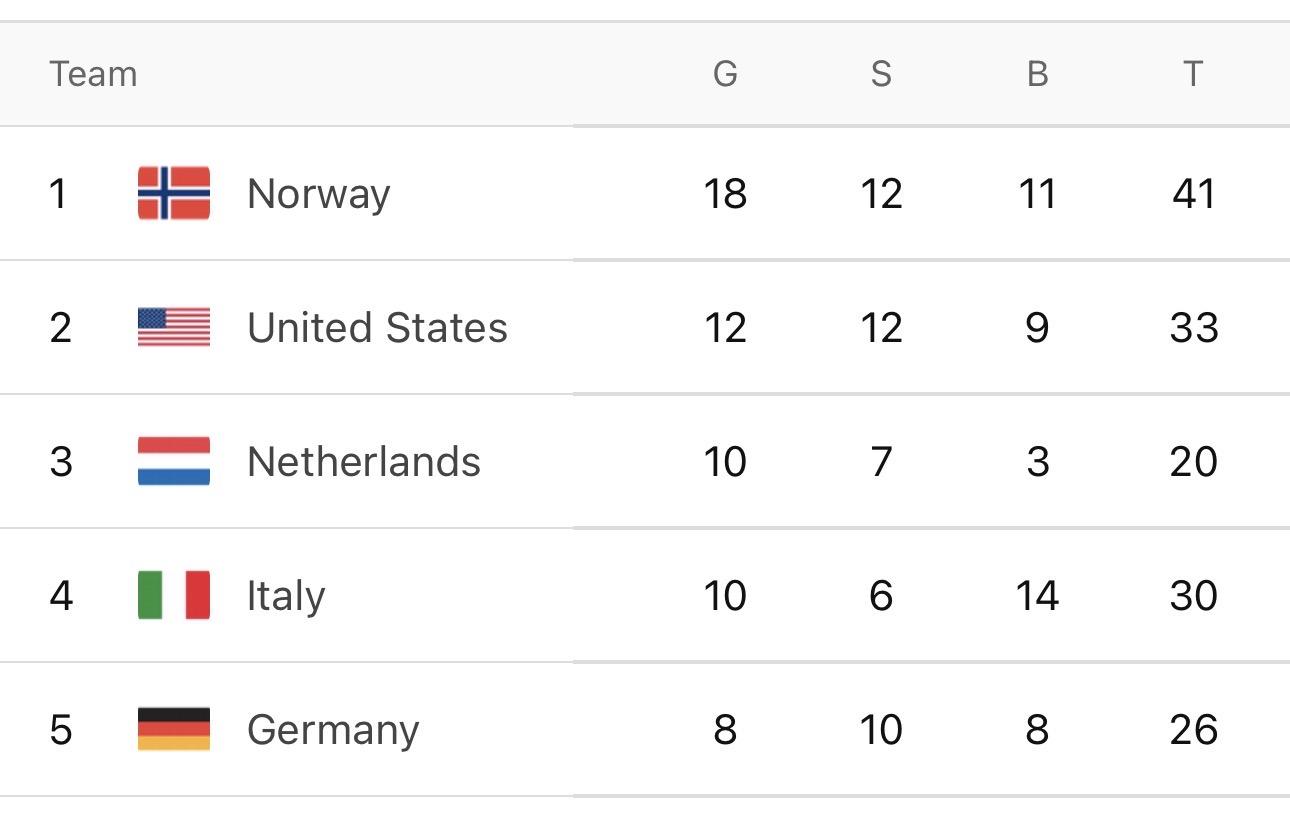The width and height of the screenshot is (1290, 815).
Task: Click Norway's total of 41 medals
Action: pos(1193,193)
